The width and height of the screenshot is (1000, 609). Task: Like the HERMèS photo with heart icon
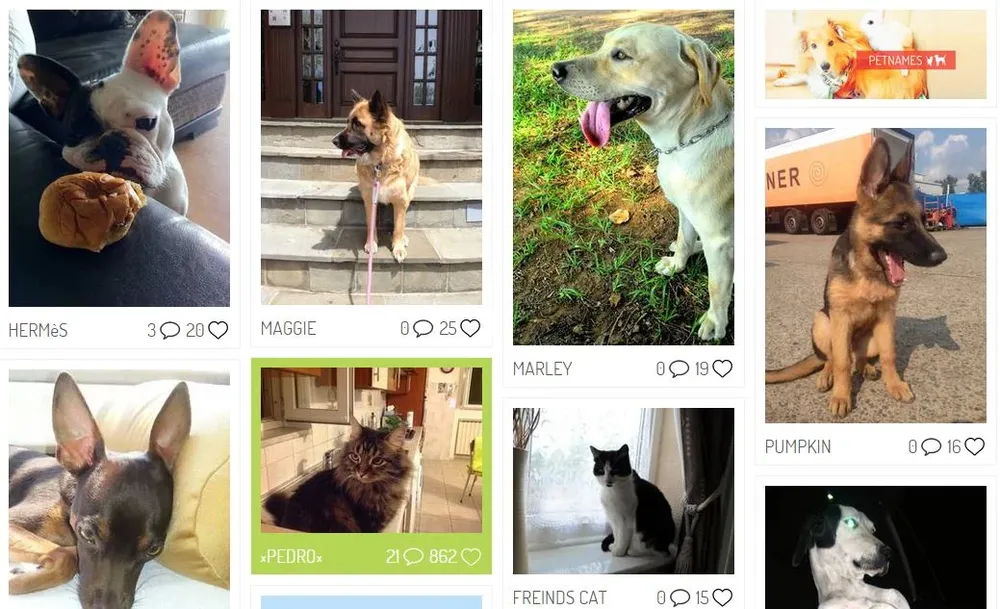pyautogui.click(x=218, y=330)
